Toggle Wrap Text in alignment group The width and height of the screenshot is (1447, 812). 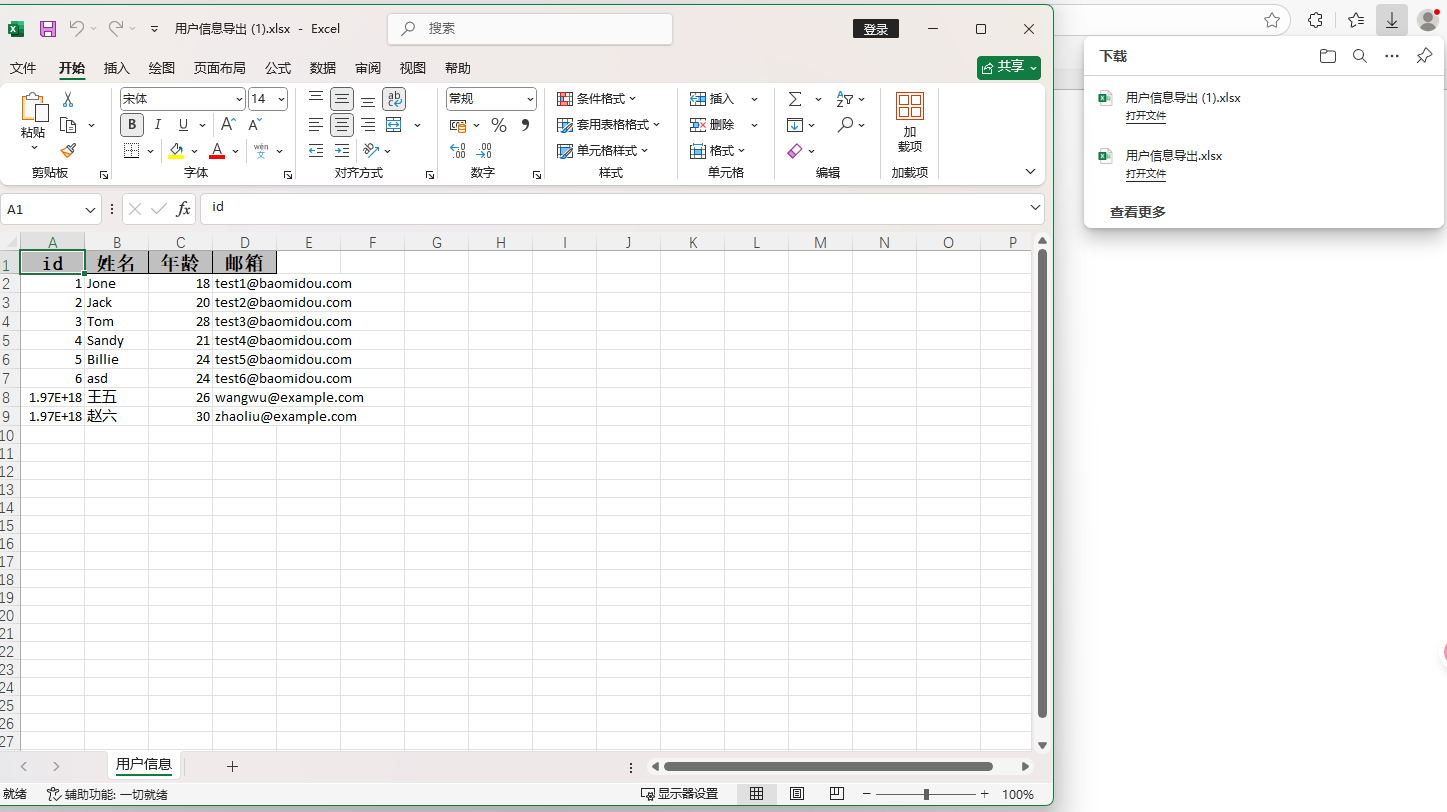tap(394, 99)
